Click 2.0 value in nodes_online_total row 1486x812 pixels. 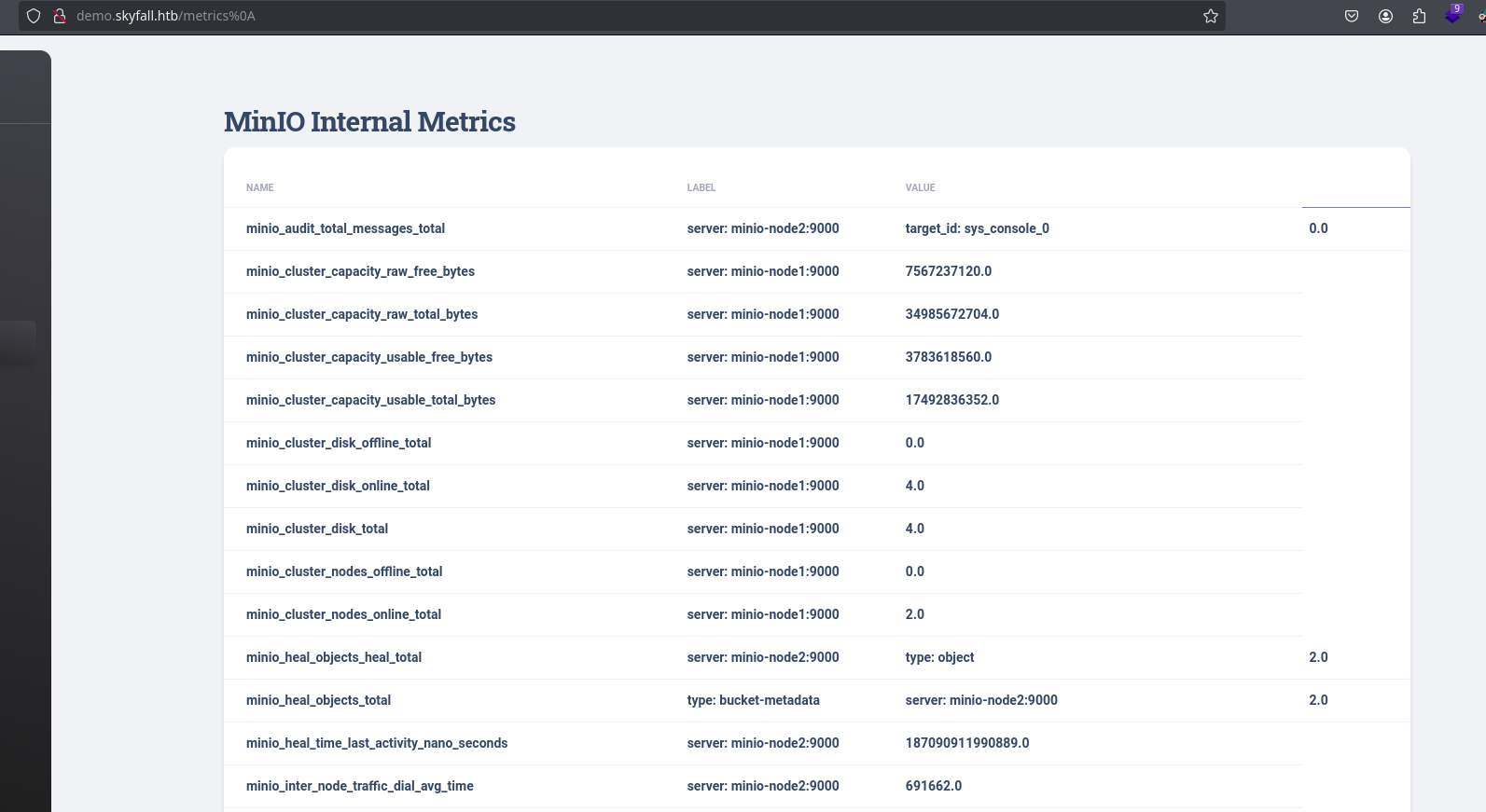914,614
